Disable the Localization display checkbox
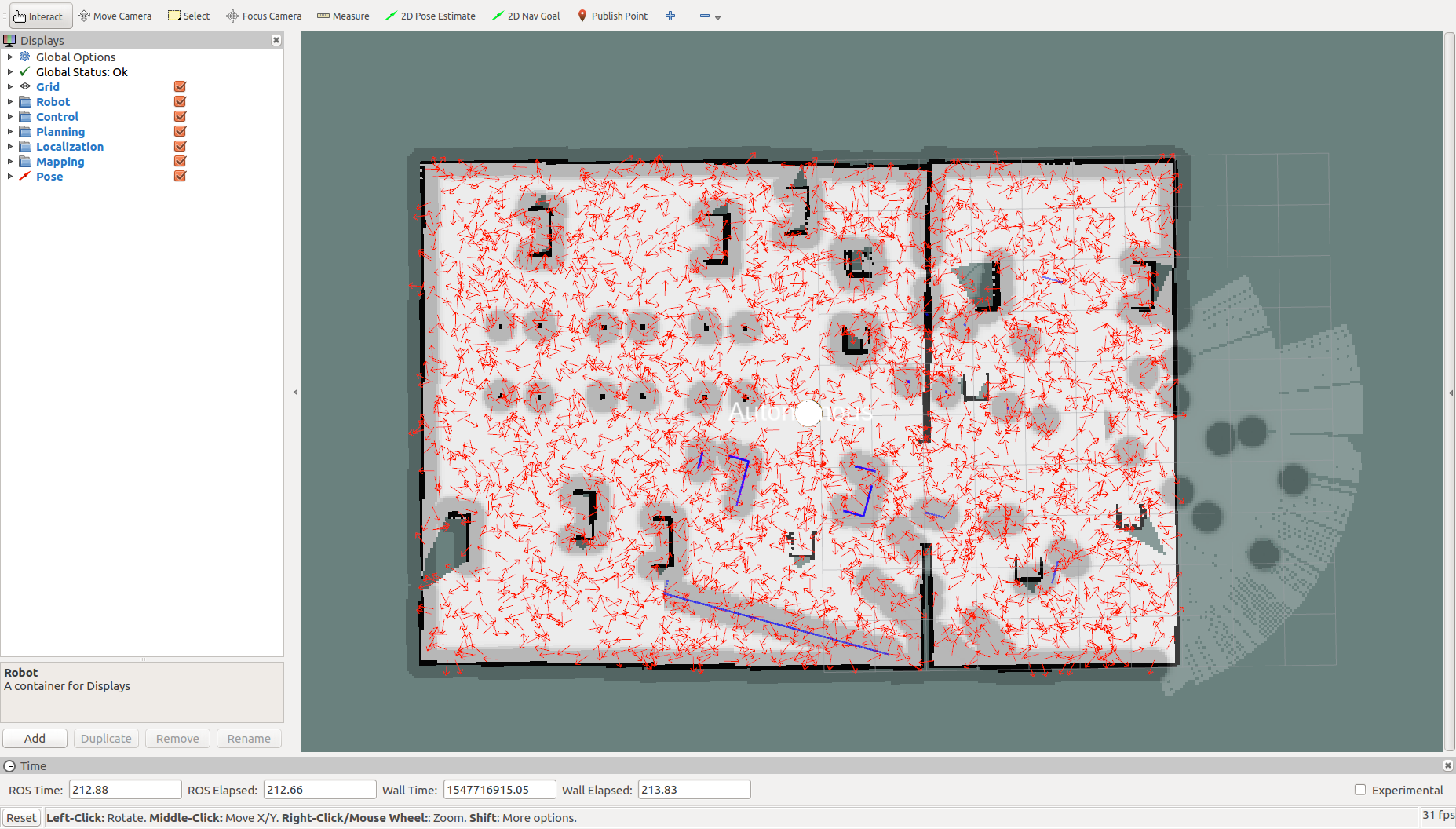 [x=180, y=146]
